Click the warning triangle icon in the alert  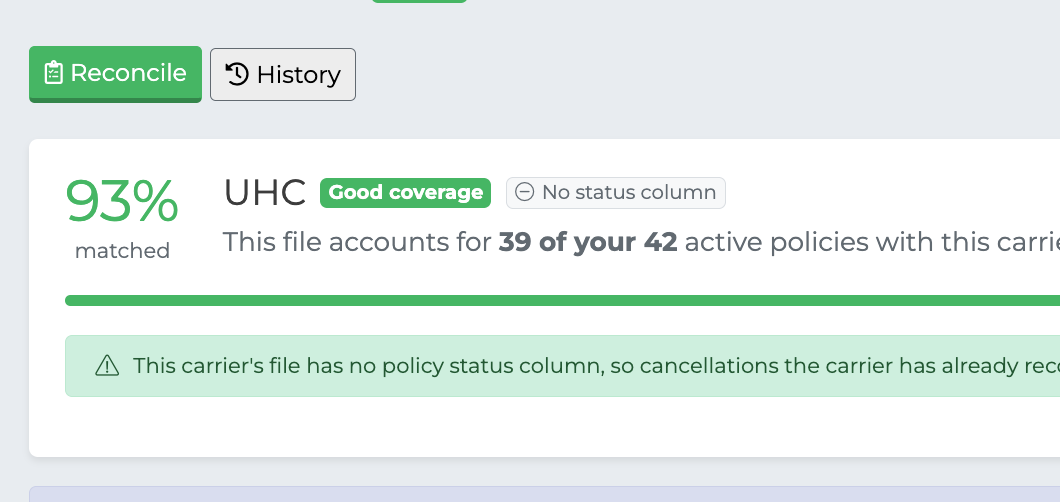coord(107,366)
